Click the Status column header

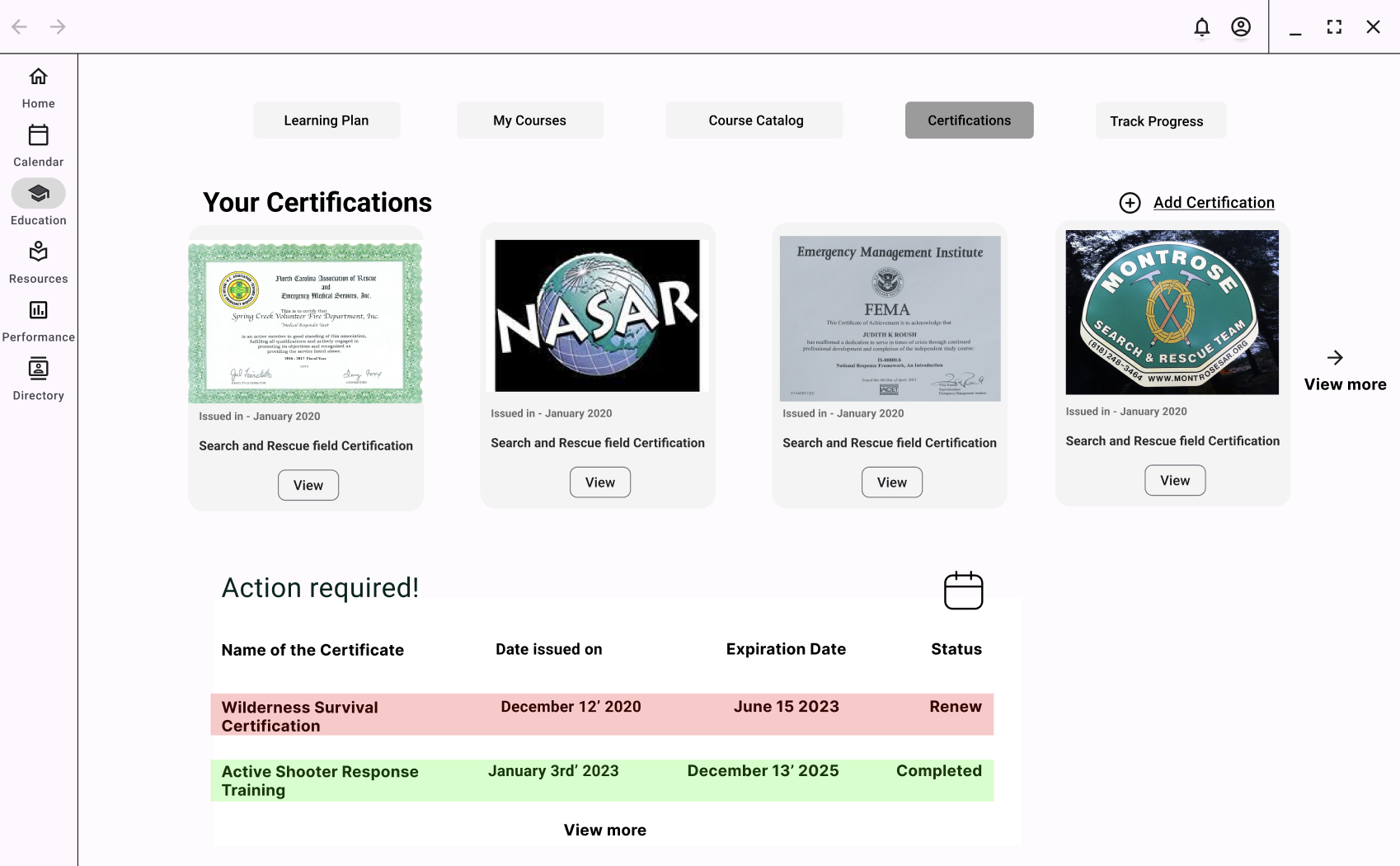pos(956,649)
